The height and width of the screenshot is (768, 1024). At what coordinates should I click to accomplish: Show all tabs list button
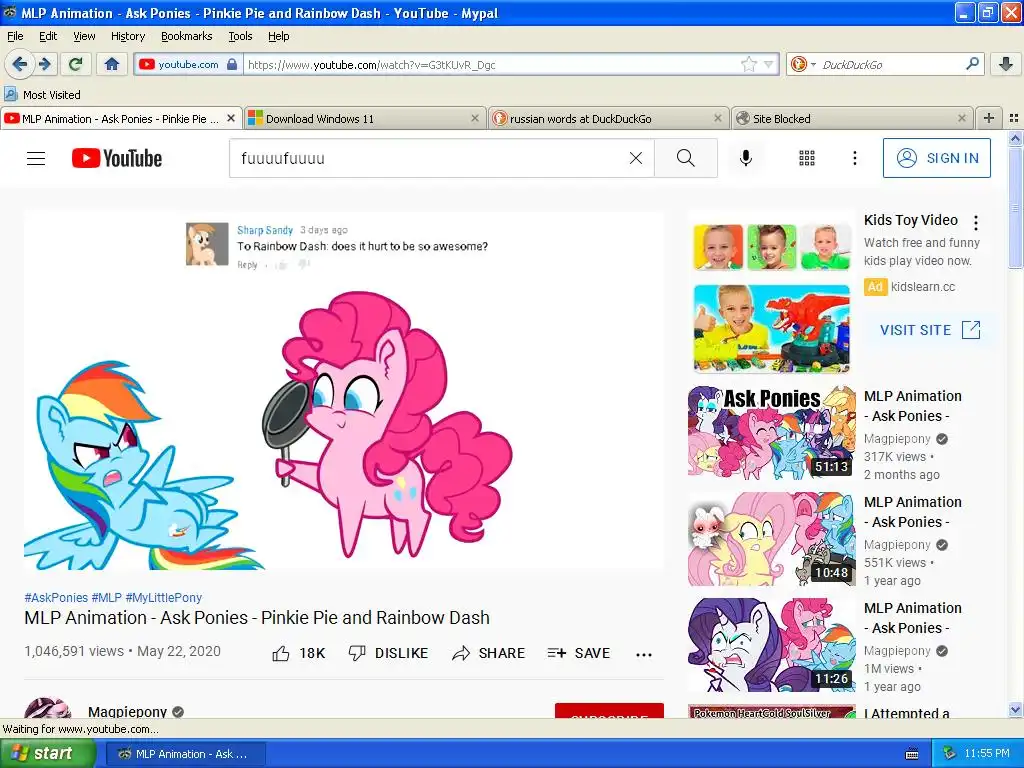click(1014, 118)
